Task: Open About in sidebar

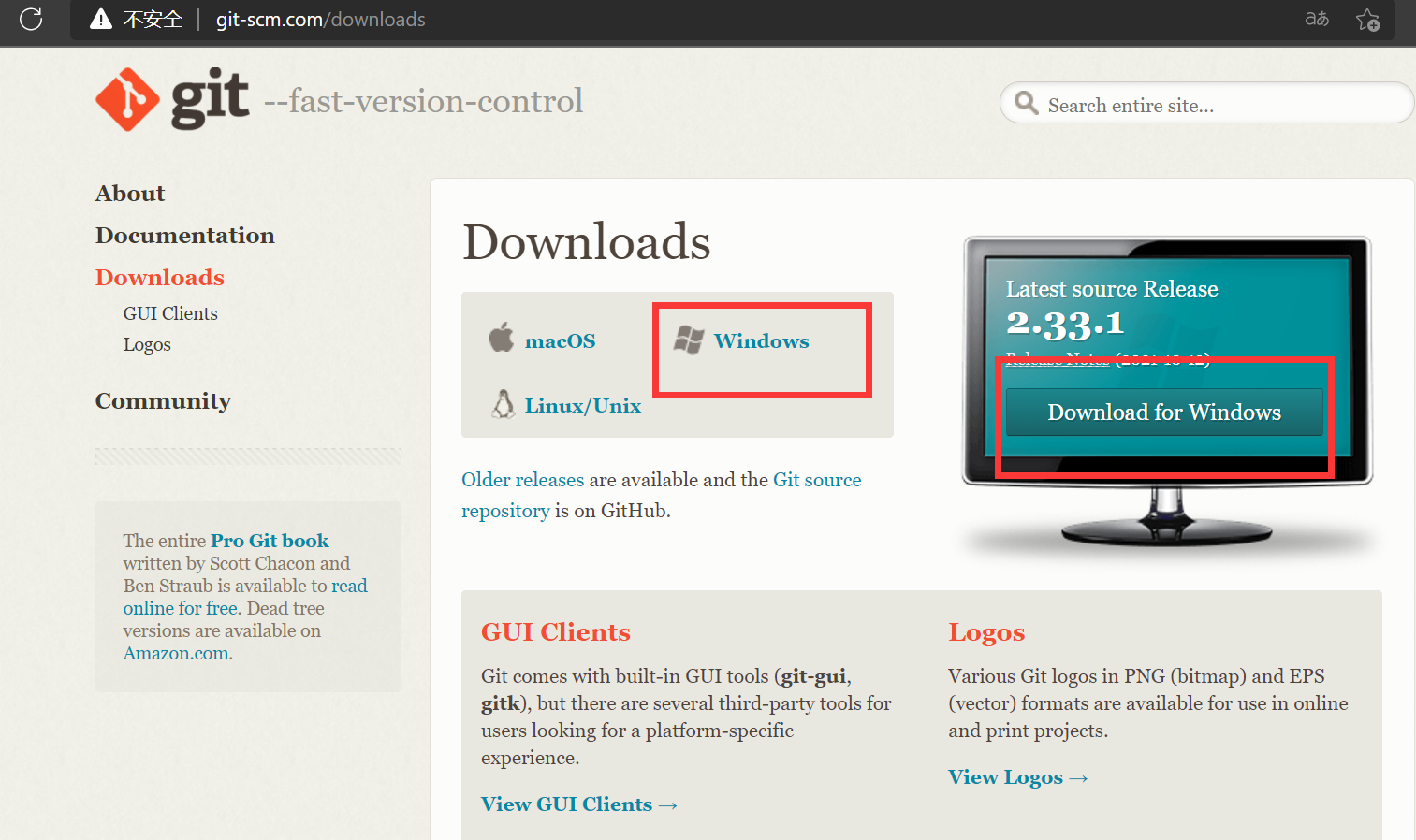Action: coord(130,194)
